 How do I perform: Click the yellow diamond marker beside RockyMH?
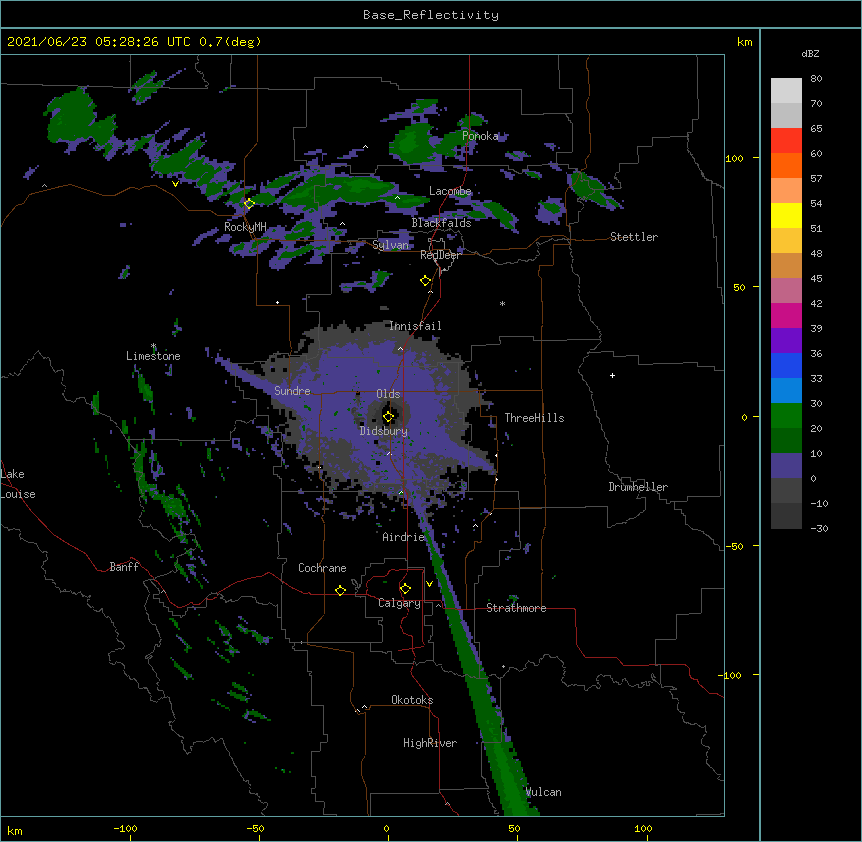coord(249,203)
